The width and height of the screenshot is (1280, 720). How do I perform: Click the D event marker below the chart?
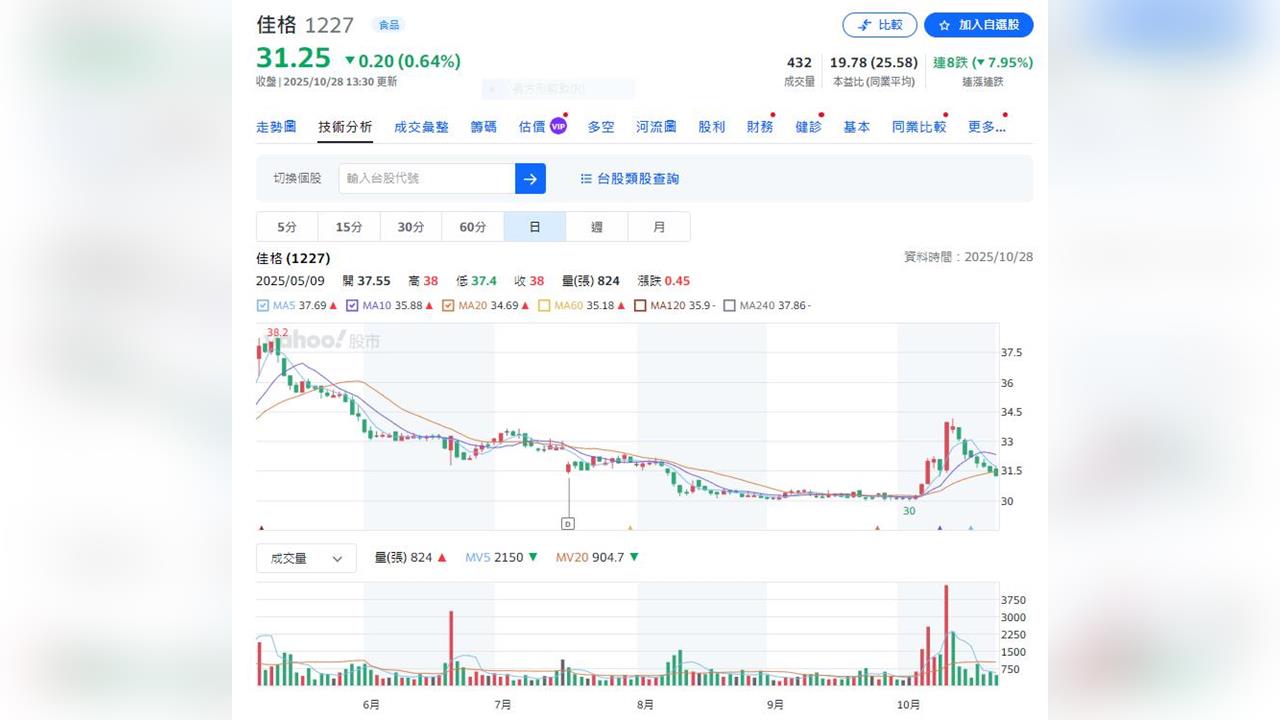[x=570, y=522]
